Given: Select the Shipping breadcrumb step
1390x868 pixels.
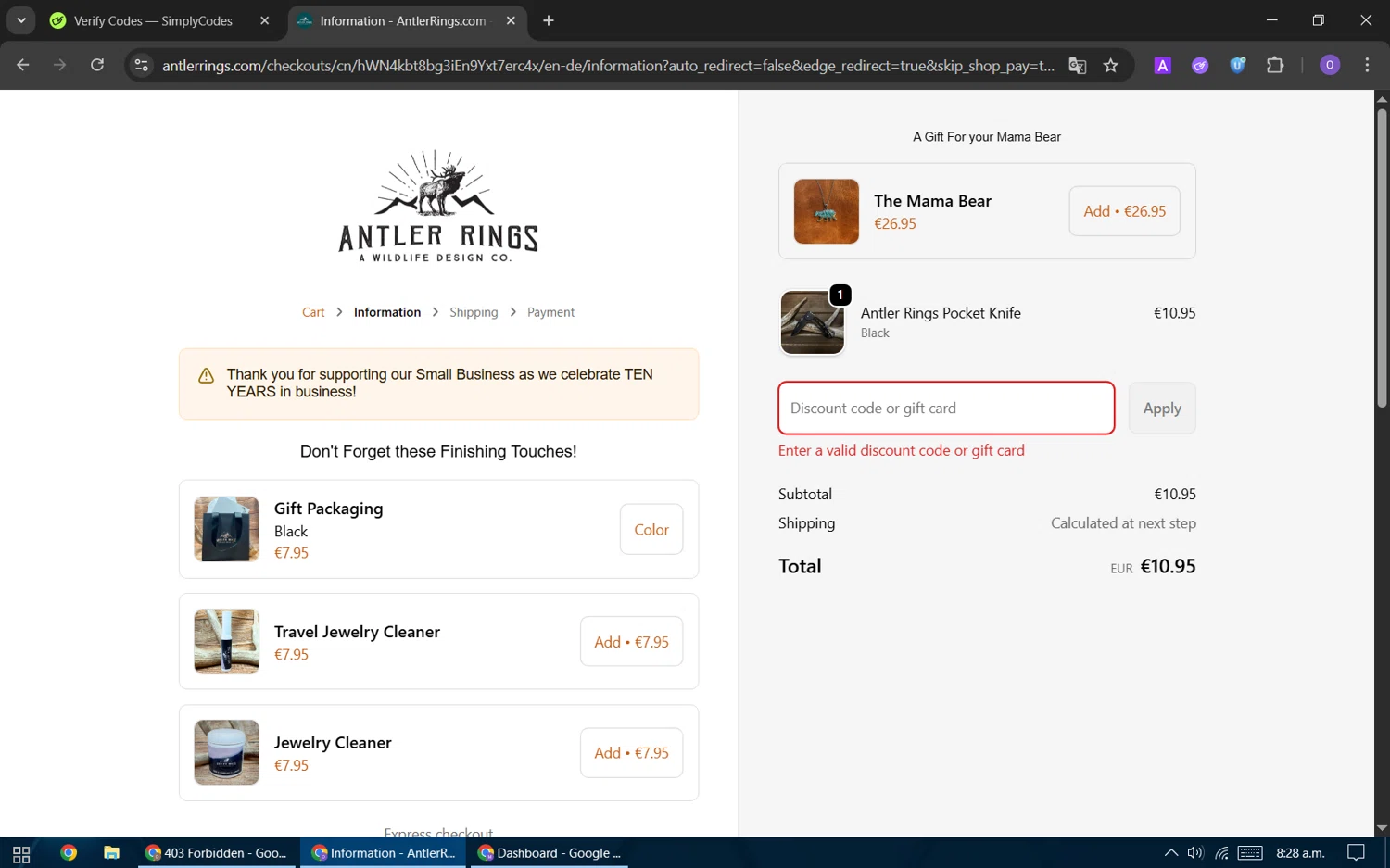Looking at the screenshot, I should coord(474,312).
